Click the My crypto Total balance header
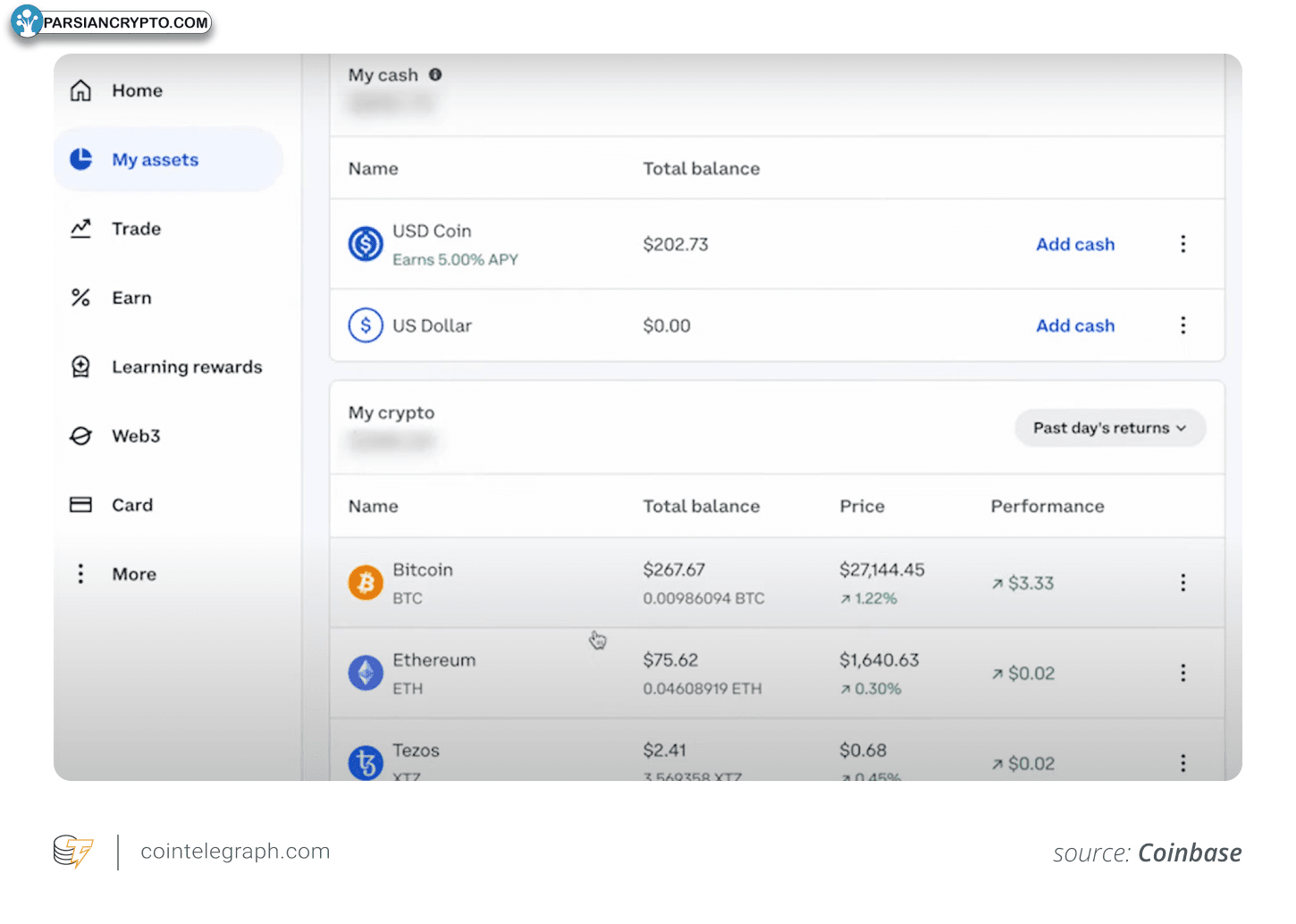 (x=702, y=507)
